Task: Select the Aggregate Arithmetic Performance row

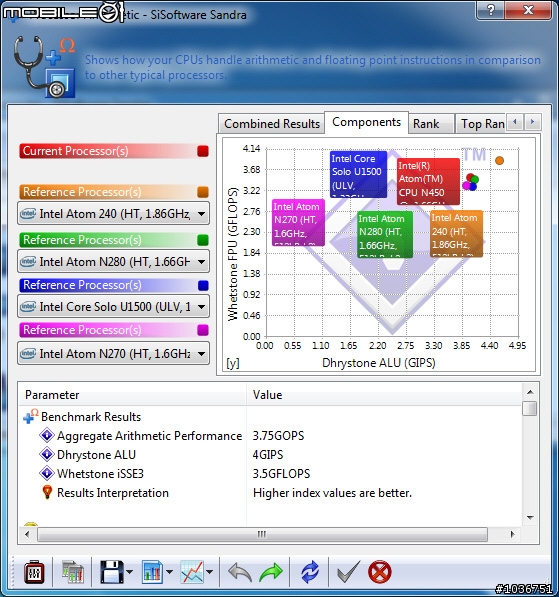Action: point(271,435)
